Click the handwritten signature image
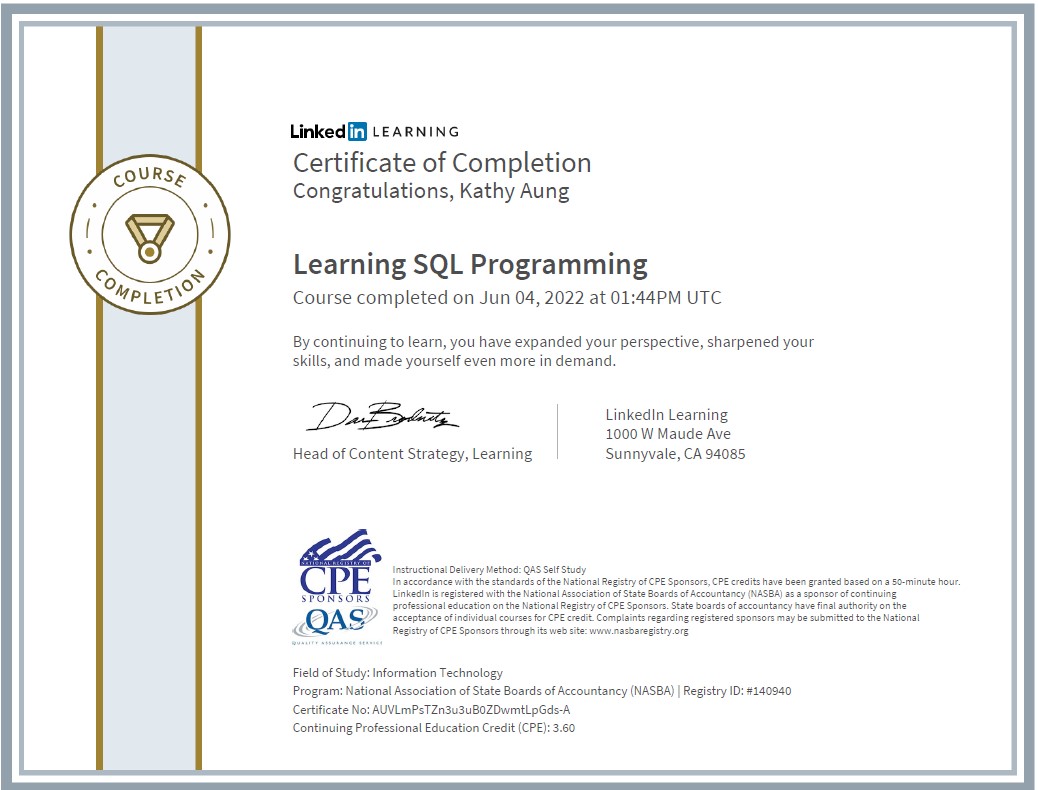The height and width of the screenshot is (790, 1038). coord(382,417)
